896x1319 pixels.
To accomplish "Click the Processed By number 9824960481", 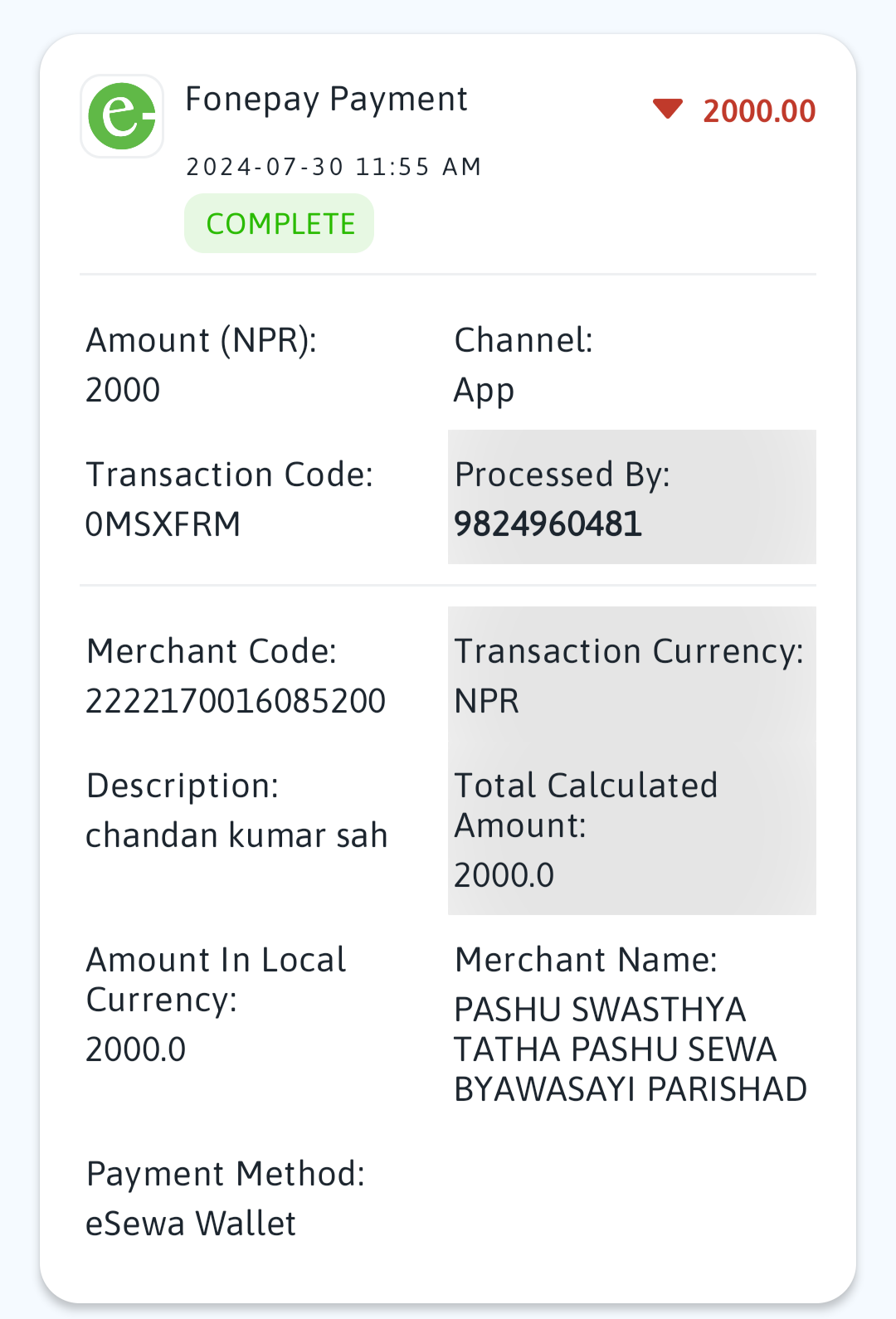I will (548, 524).
